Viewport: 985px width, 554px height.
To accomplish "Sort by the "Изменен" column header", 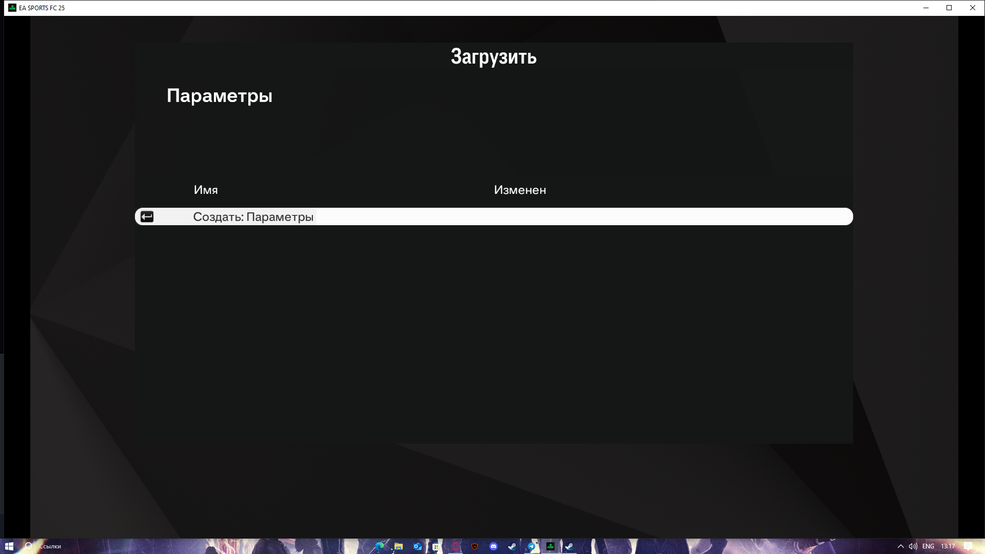I will click(520, 190).
